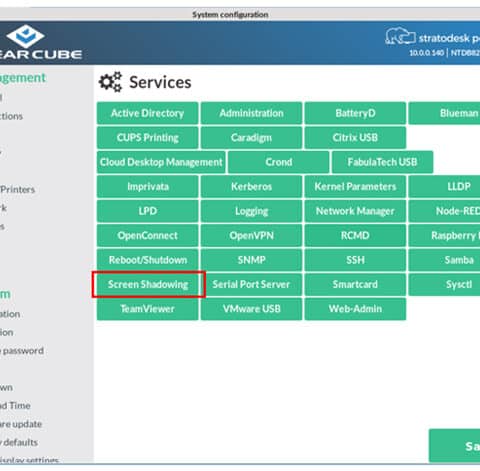Open the Screen Shadowing service

[147, 284]
